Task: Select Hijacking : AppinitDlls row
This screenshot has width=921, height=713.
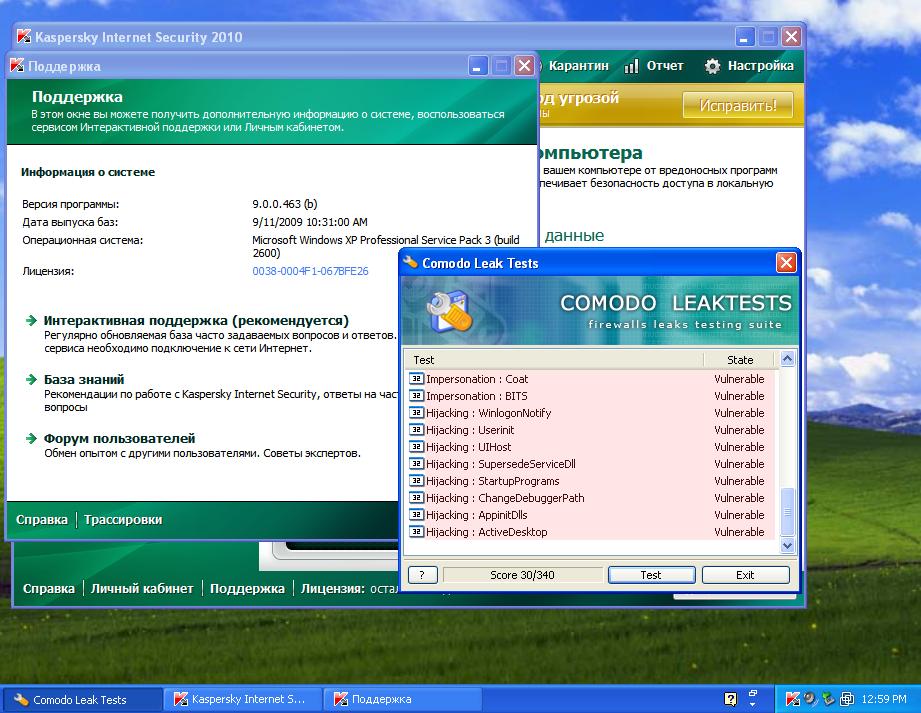Action: coord(591,516)
